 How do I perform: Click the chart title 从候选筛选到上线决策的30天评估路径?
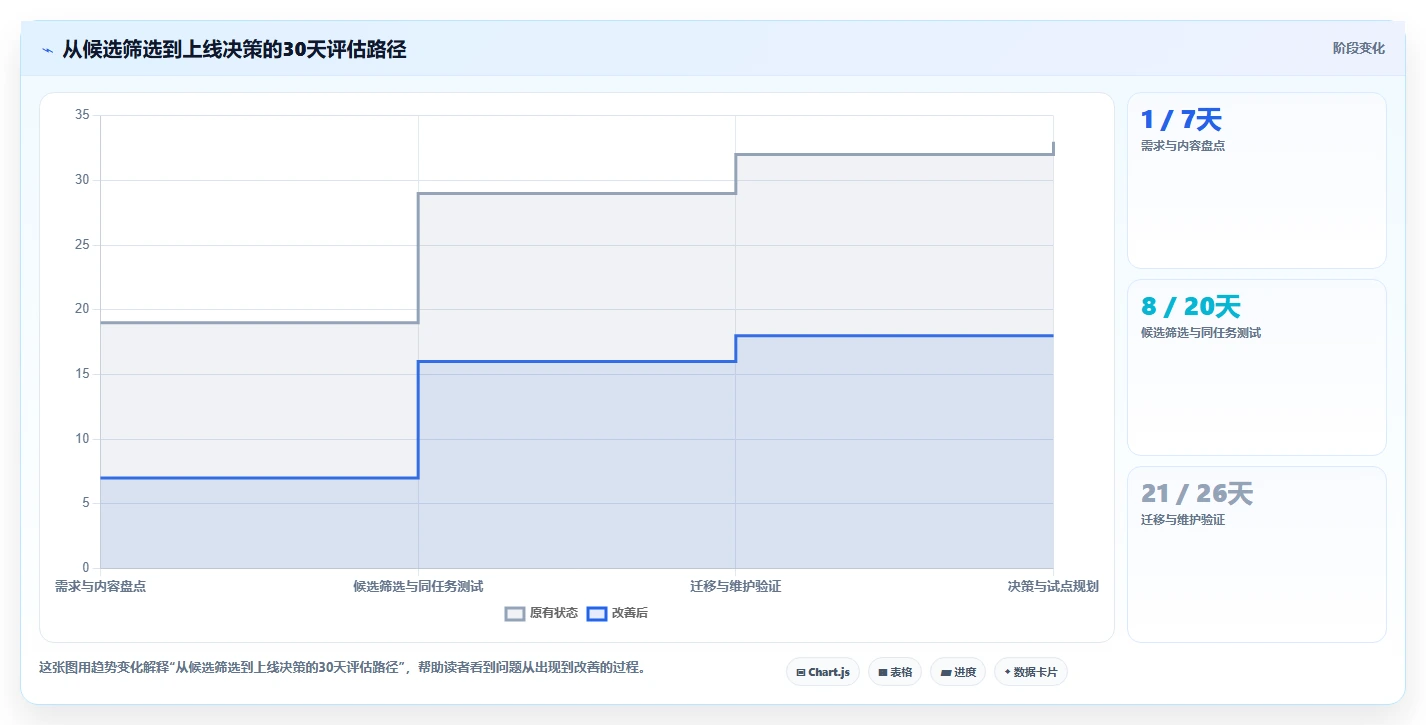click(234, 49)
